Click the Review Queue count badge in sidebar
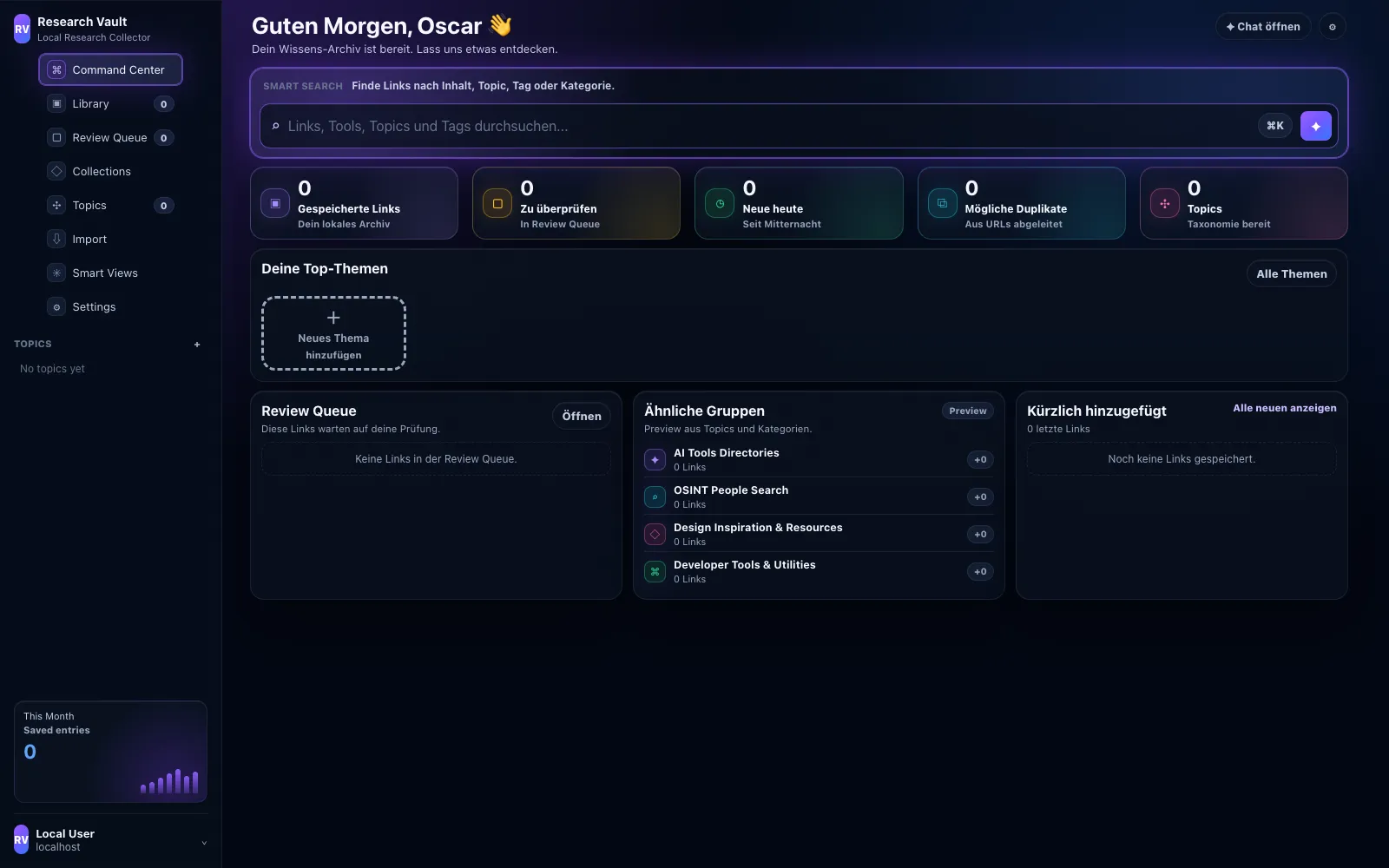 pyautogui.click(x=163, y=138)
